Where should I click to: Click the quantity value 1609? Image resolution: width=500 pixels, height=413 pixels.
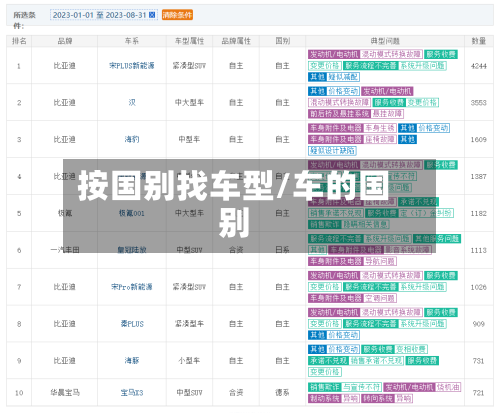[x=479, y=139]
